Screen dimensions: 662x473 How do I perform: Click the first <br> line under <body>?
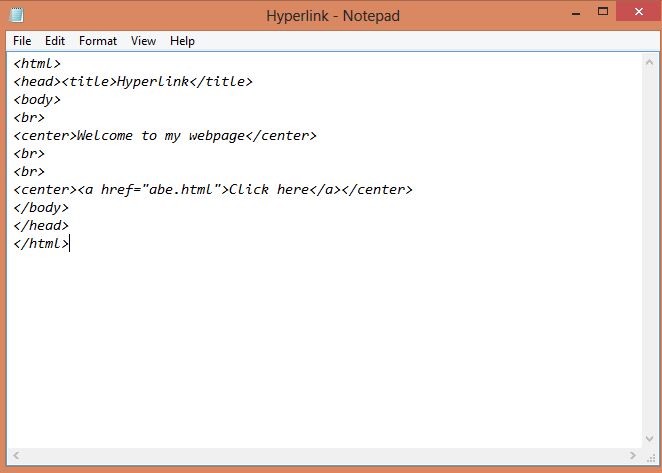point(29,117)
